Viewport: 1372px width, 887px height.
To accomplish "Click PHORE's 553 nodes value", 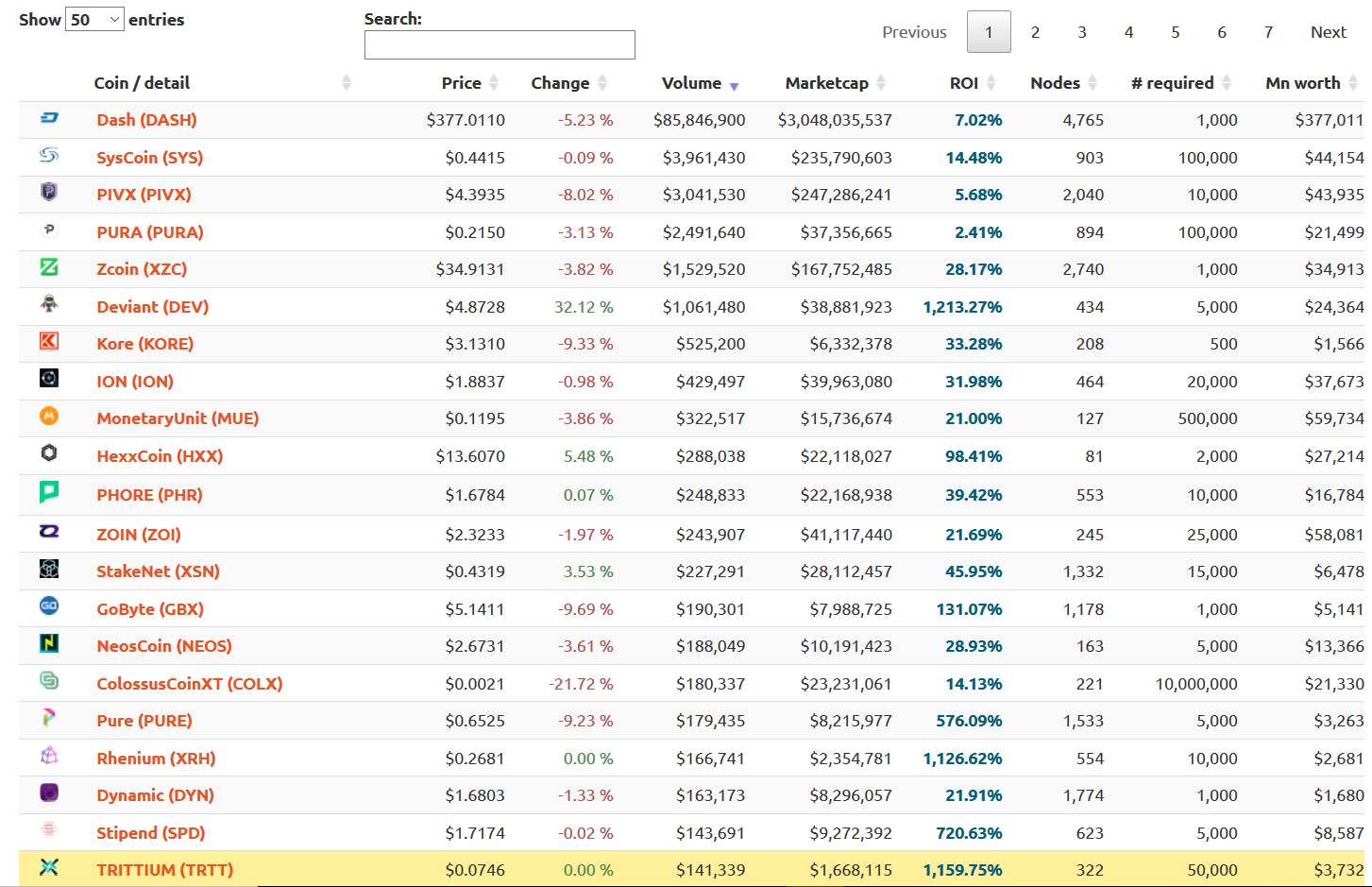I will tap(1090, 495).
